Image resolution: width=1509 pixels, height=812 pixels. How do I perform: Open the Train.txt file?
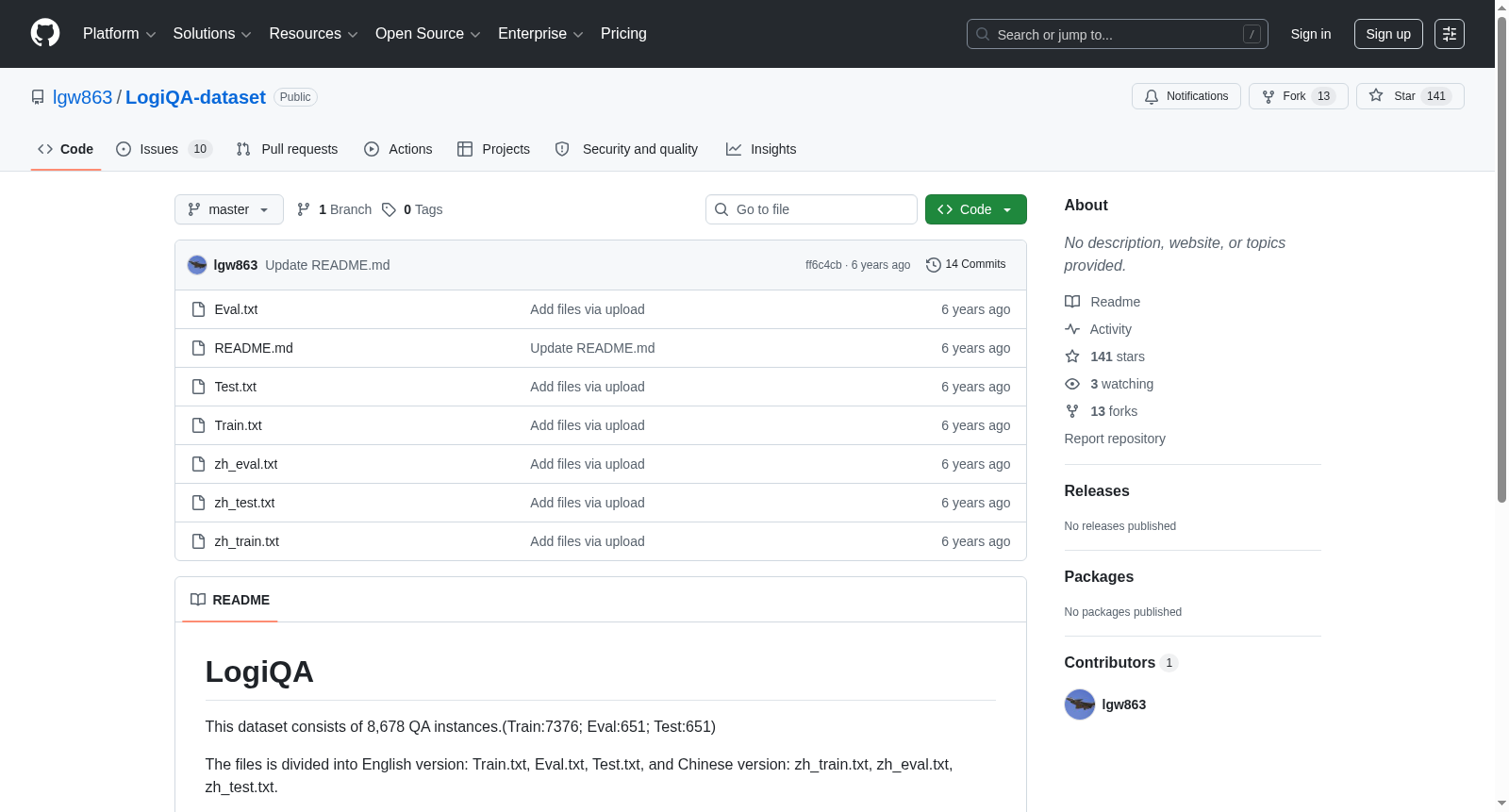238,425
